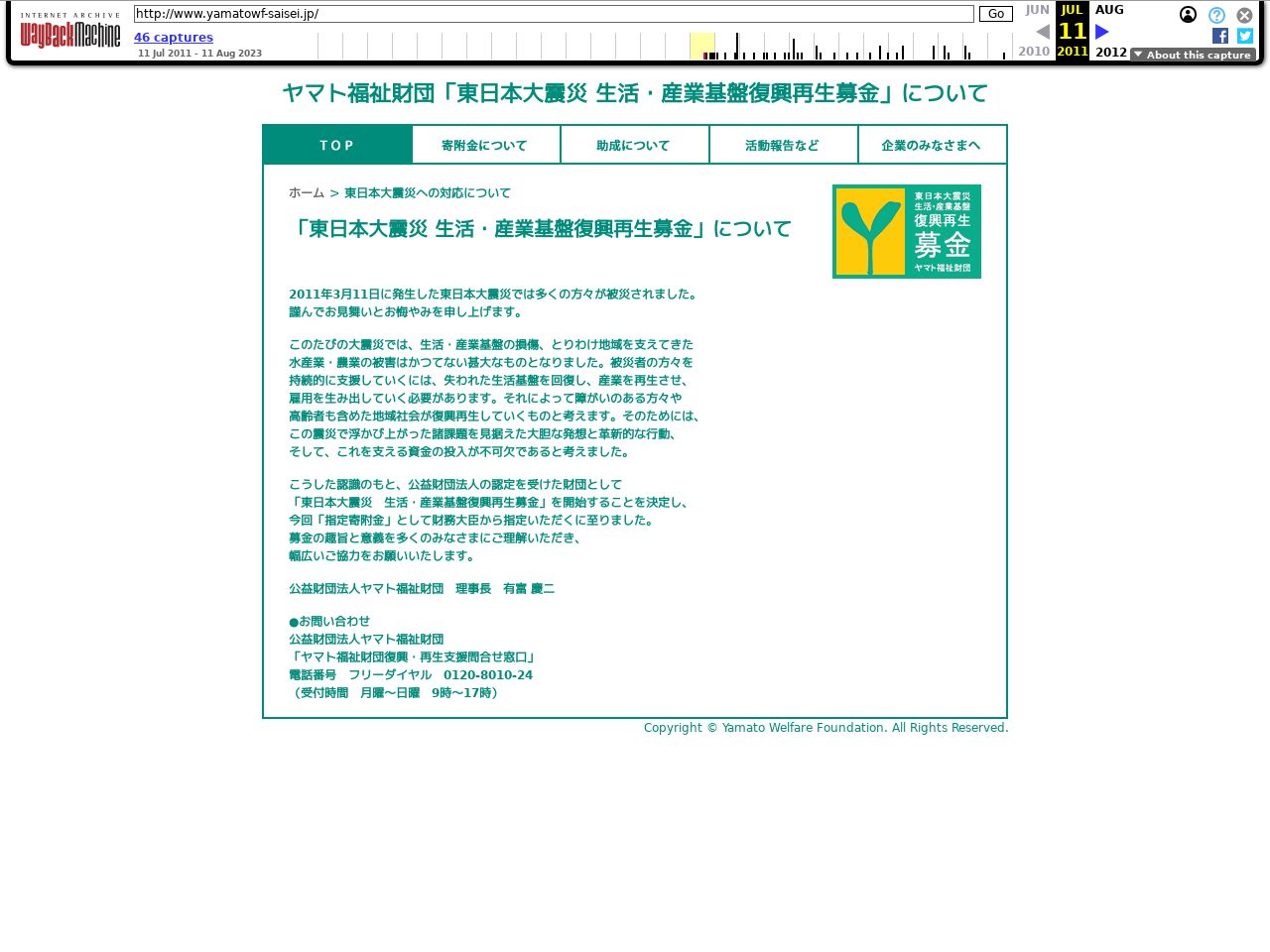Open the 企業のみなさまへ tab
The image size is (1270, 952).
click(x=932, y=145)
